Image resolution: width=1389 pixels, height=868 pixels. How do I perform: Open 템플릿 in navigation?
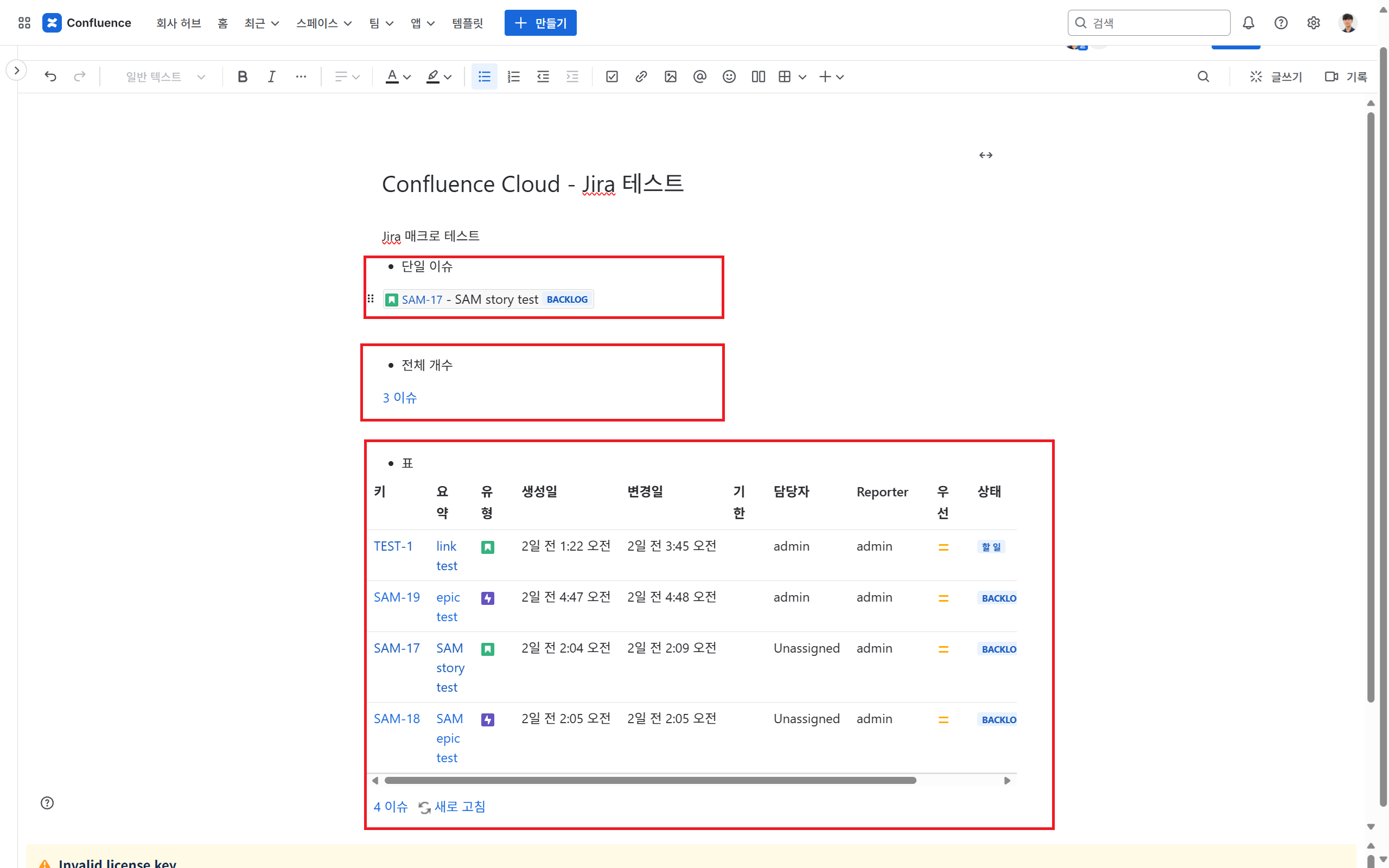pos(467,23)
